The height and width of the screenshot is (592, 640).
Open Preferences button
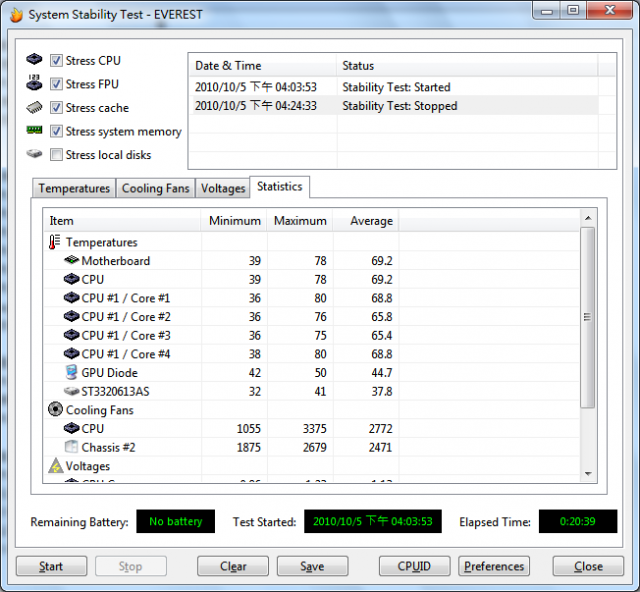point(494,566)
